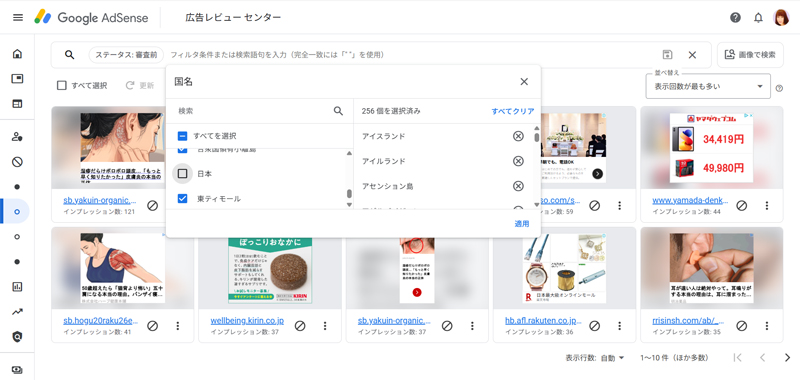The width and height of the screenshot is (800, 380).
Task: Open the Ads icon in sidebar
Action: point(17,79)
